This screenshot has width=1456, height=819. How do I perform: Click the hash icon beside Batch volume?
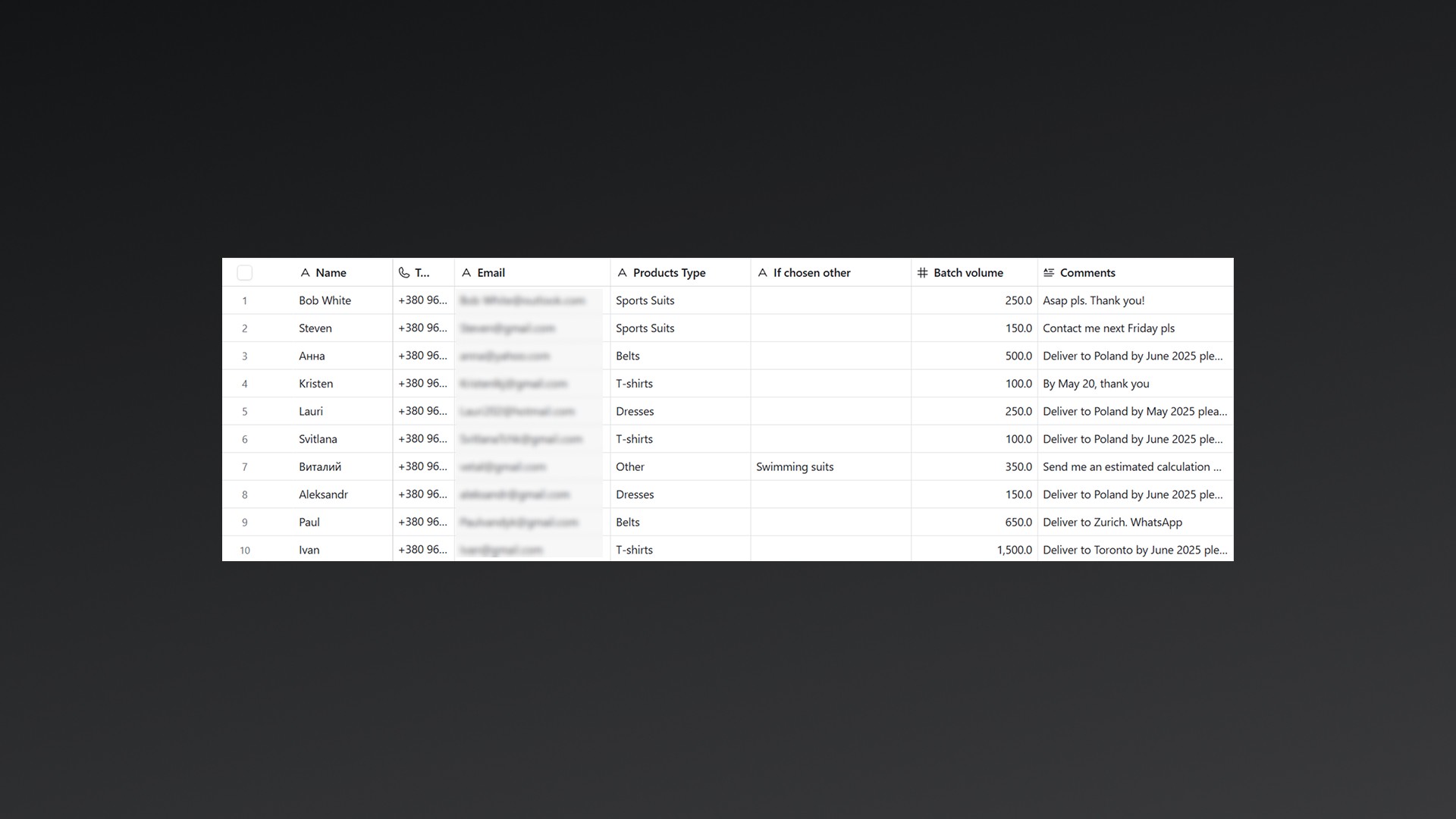tap(922, 273)
